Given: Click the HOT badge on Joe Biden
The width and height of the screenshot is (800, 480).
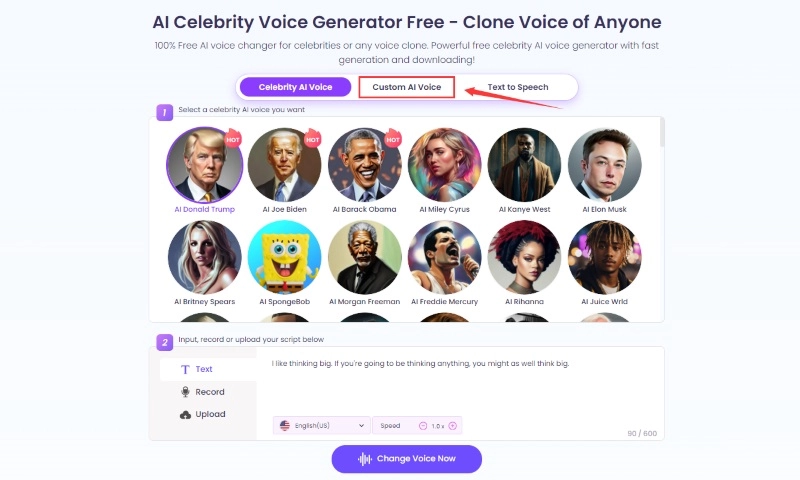Looking at the screenshot, I should pyautogui.click(x=312, y=139).
